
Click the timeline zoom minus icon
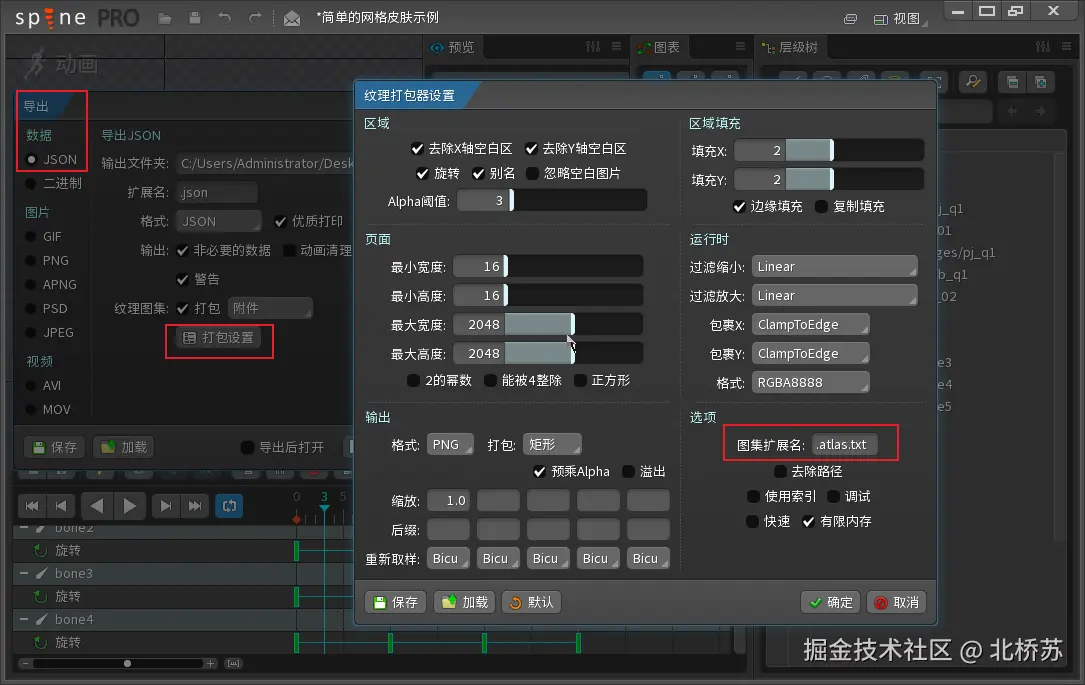pyautogui.click(x=25, y=664)
